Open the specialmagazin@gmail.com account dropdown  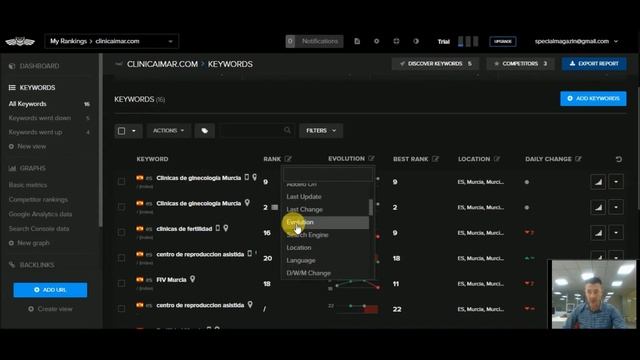click(x=576, y=41)
